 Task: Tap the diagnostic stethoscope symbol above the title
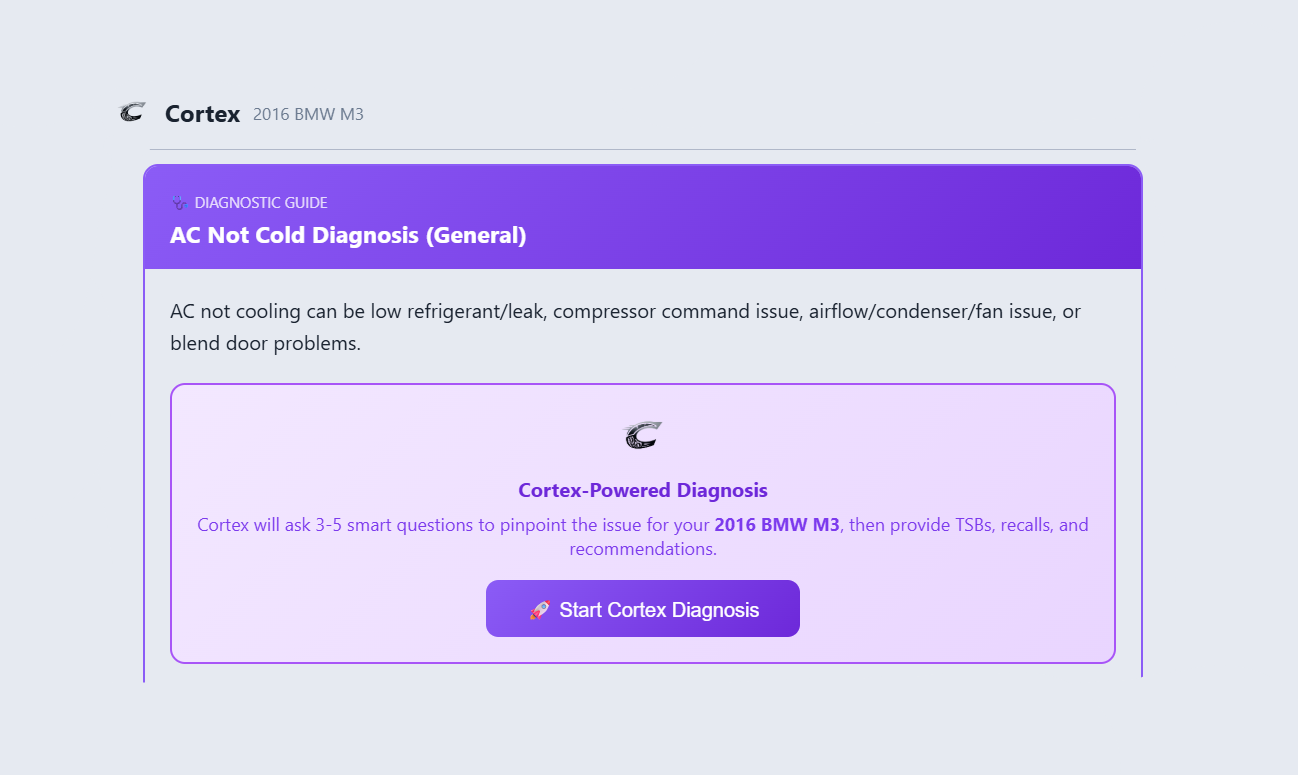[x=179, y=201]
